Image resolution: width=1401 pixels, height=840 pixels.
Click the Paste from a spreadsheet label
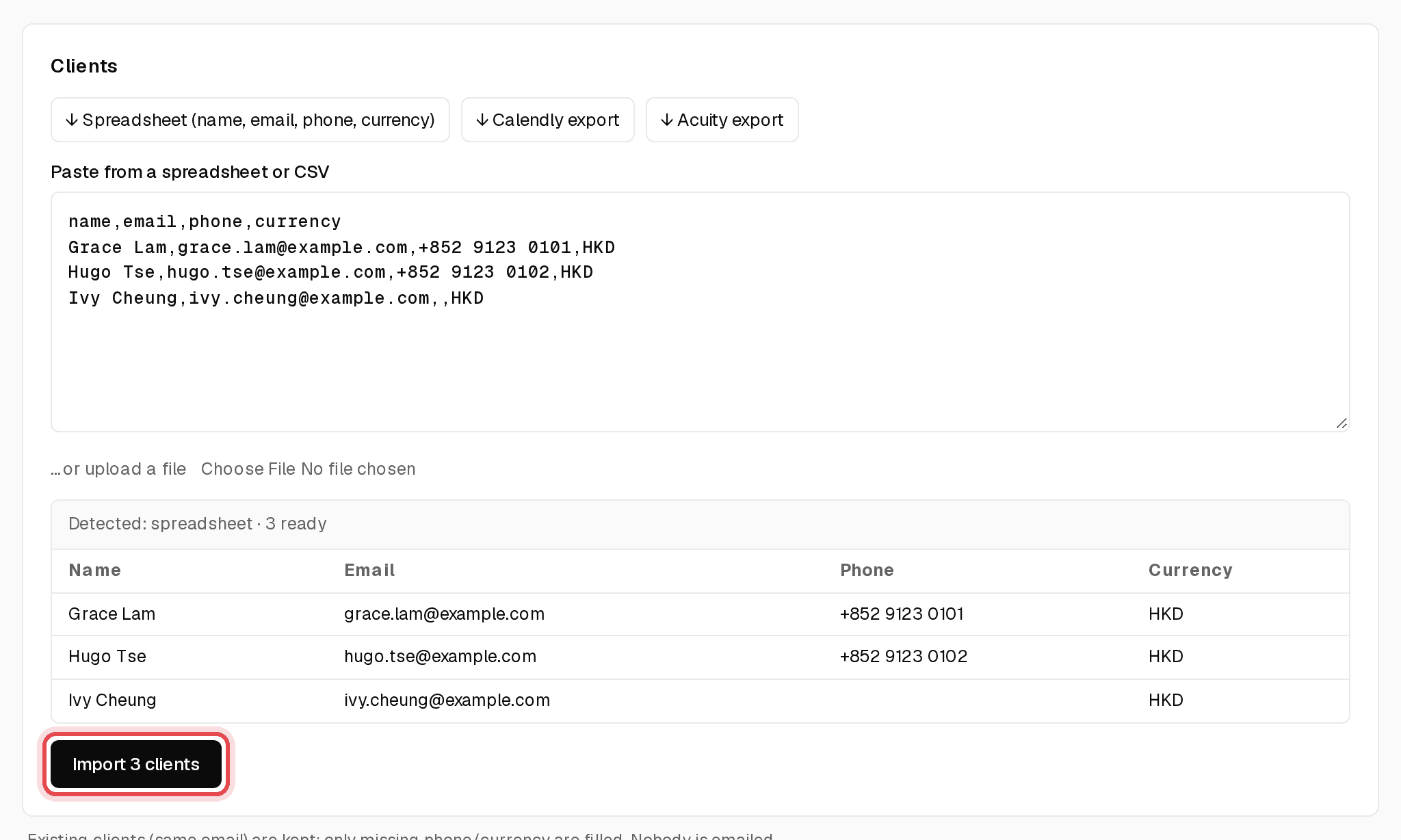190,172
